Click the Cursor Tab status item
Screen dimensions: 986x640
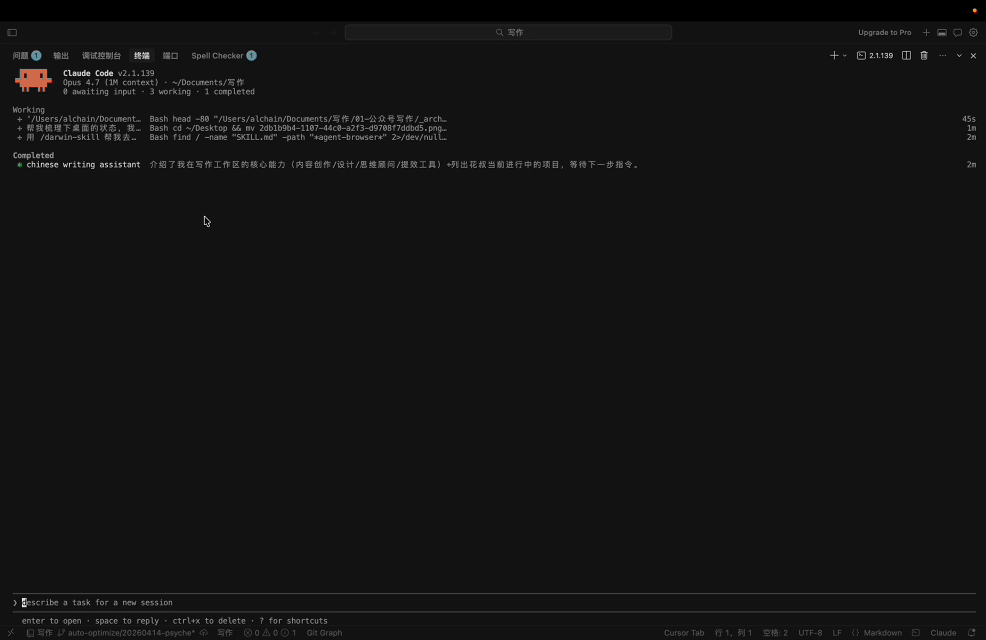(684, 632)
